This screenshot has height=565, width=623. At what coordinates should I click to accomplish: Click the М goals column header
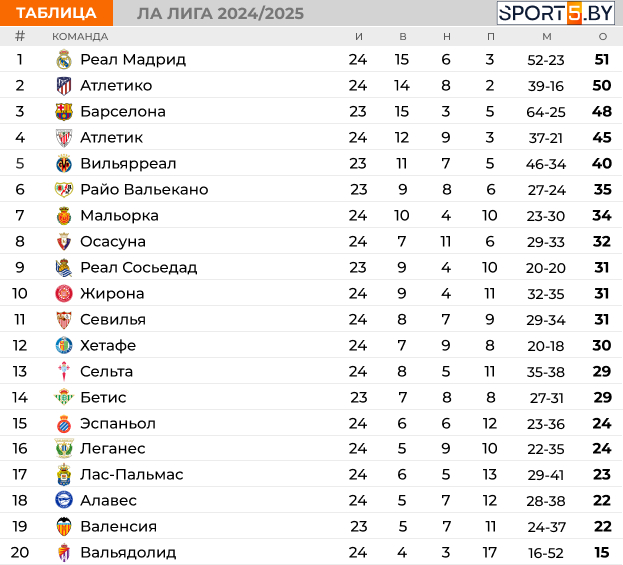547,37
